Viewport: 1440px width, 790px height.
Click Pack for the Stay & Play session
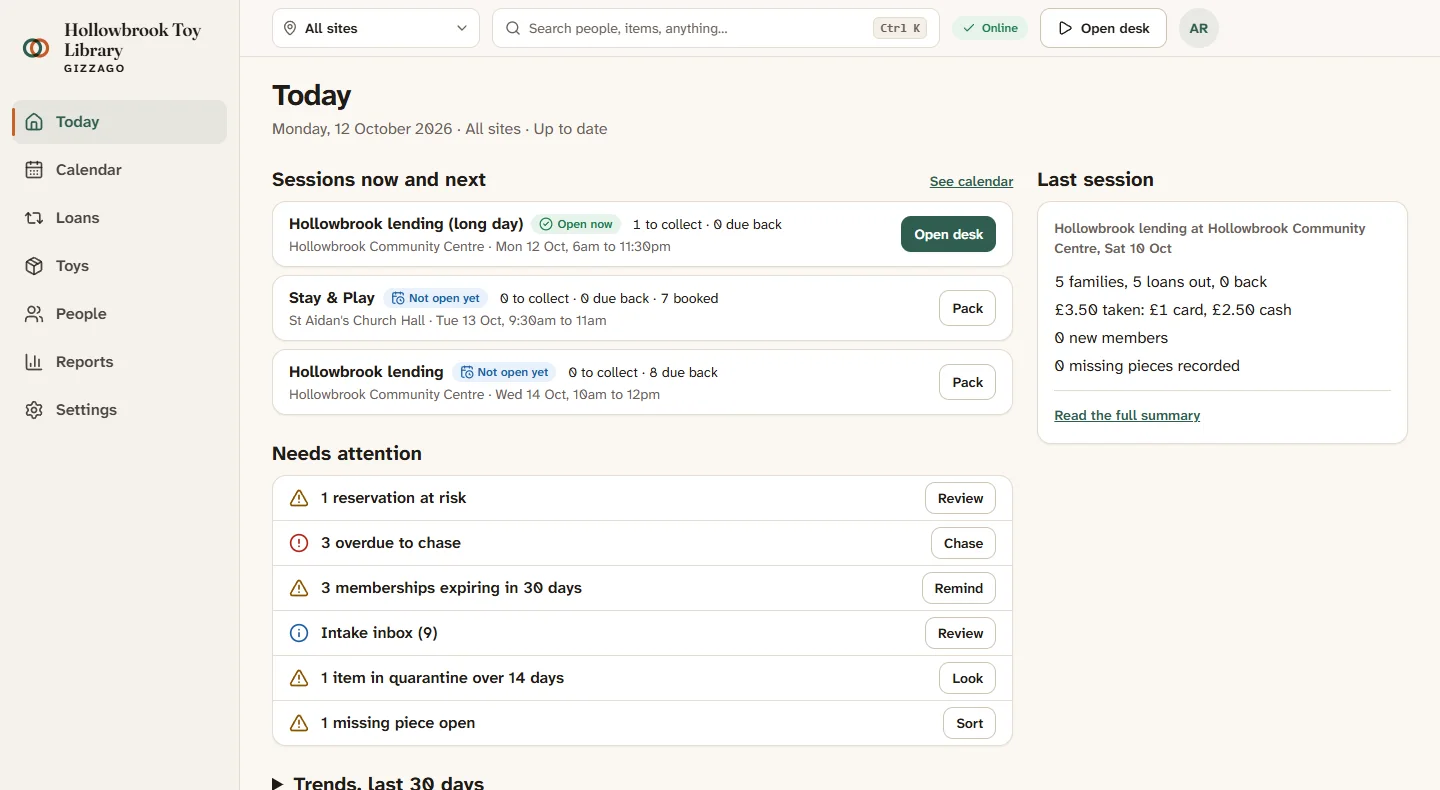tap(967, 308)
